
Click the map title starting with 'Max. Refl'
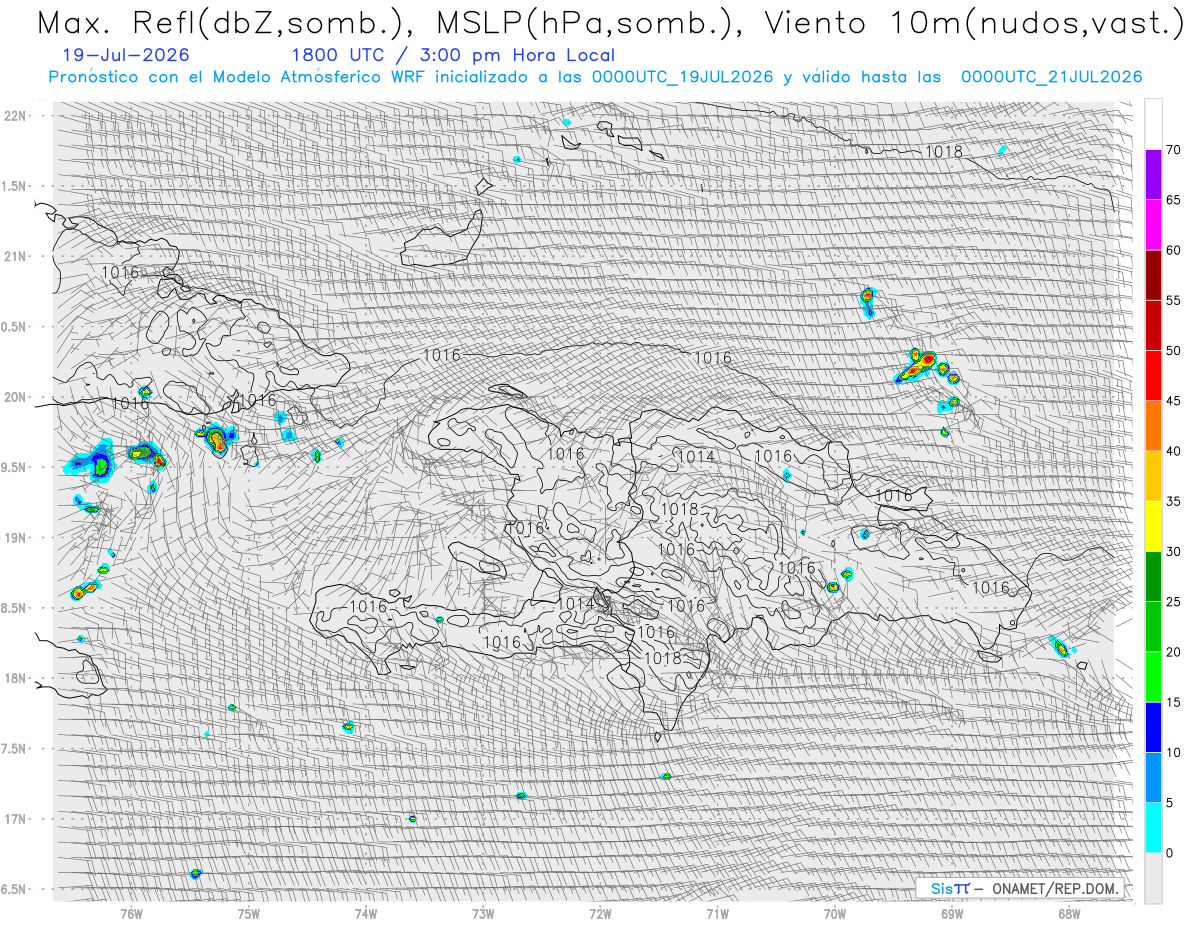pos(609,24)
